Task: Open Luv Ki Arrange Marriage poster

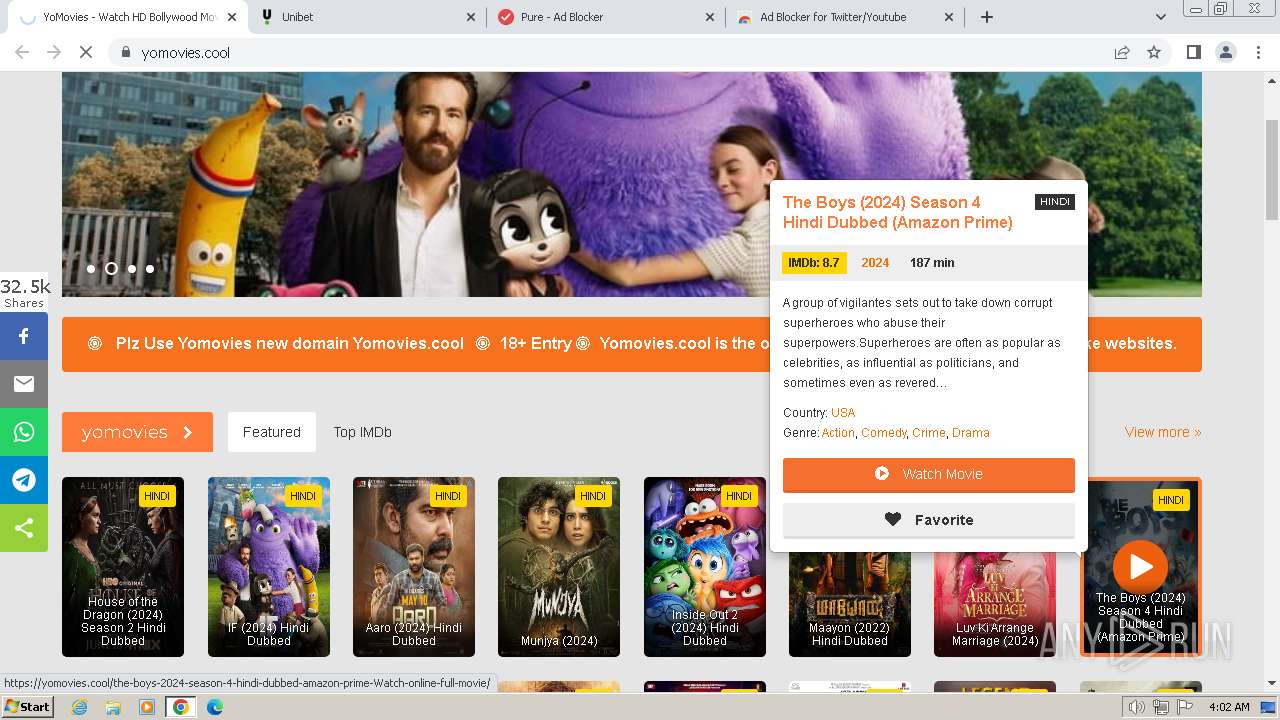Action: coord(995,604)
